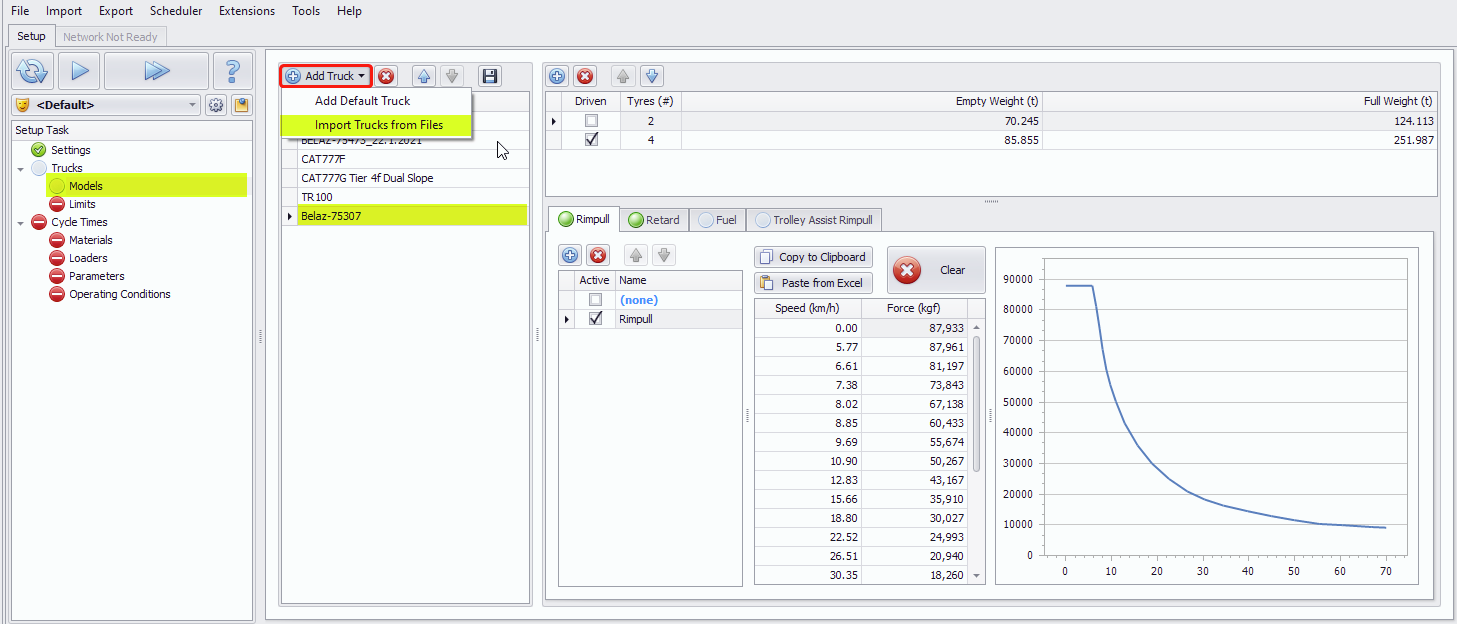1457x624 pixels.
Task: Uncheck the Driven checkbox for the 4-tyre row
Action: (591, 140)
